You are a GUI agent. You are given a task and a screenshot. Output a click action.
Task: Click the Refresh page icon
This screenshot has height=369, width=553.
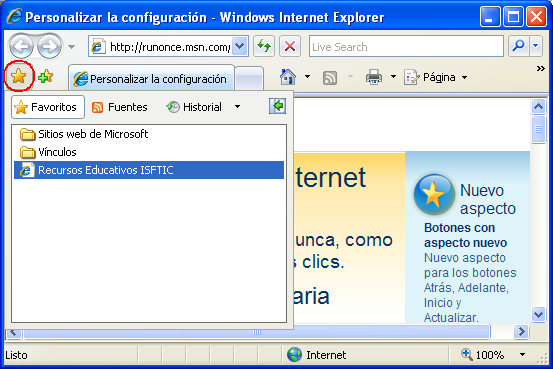[264, 46]
